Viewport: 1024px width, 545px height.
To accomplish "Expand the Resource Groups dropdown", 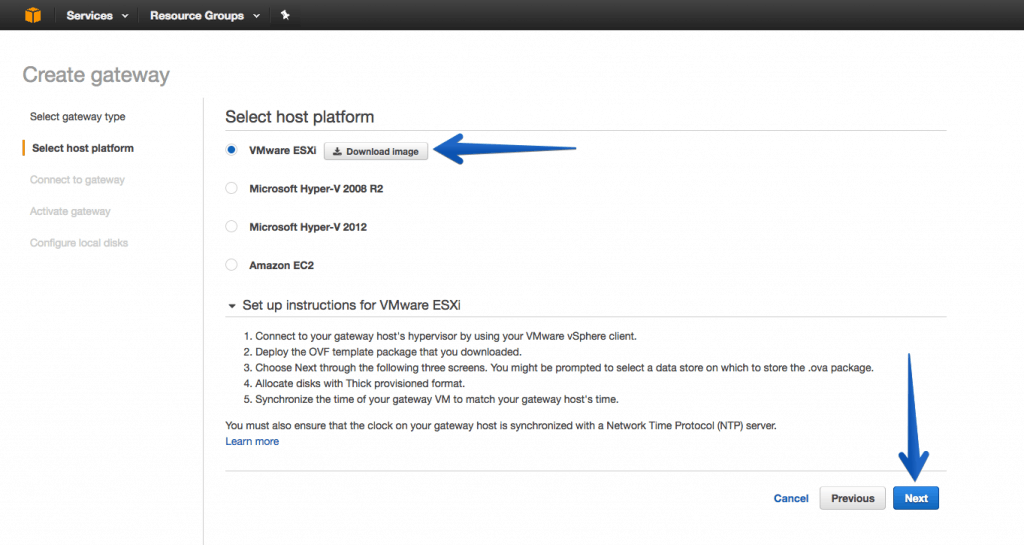I will point(205,16).
